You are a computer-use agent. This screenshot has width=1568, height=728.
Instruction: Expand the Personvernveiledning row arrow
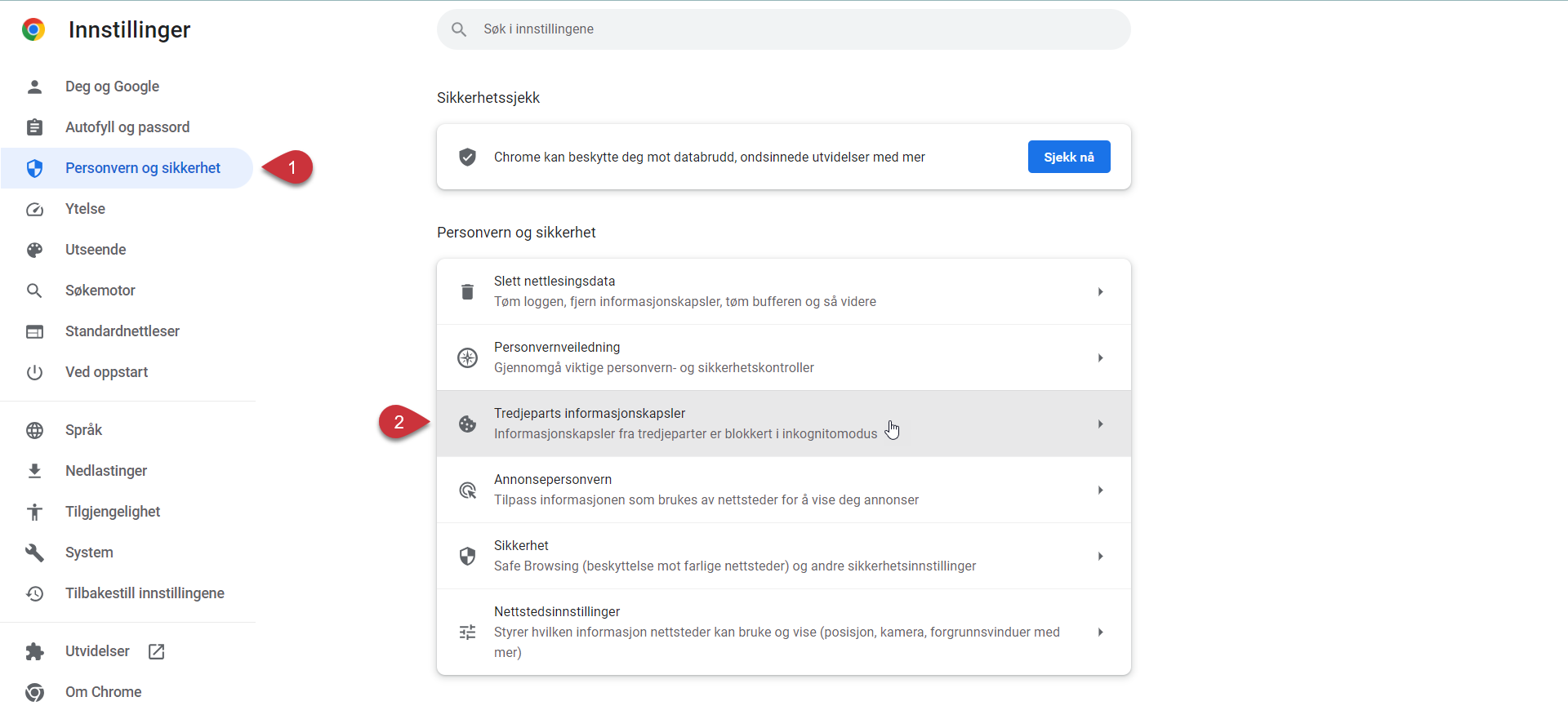pyautogui.click(x=1100, y=357)
